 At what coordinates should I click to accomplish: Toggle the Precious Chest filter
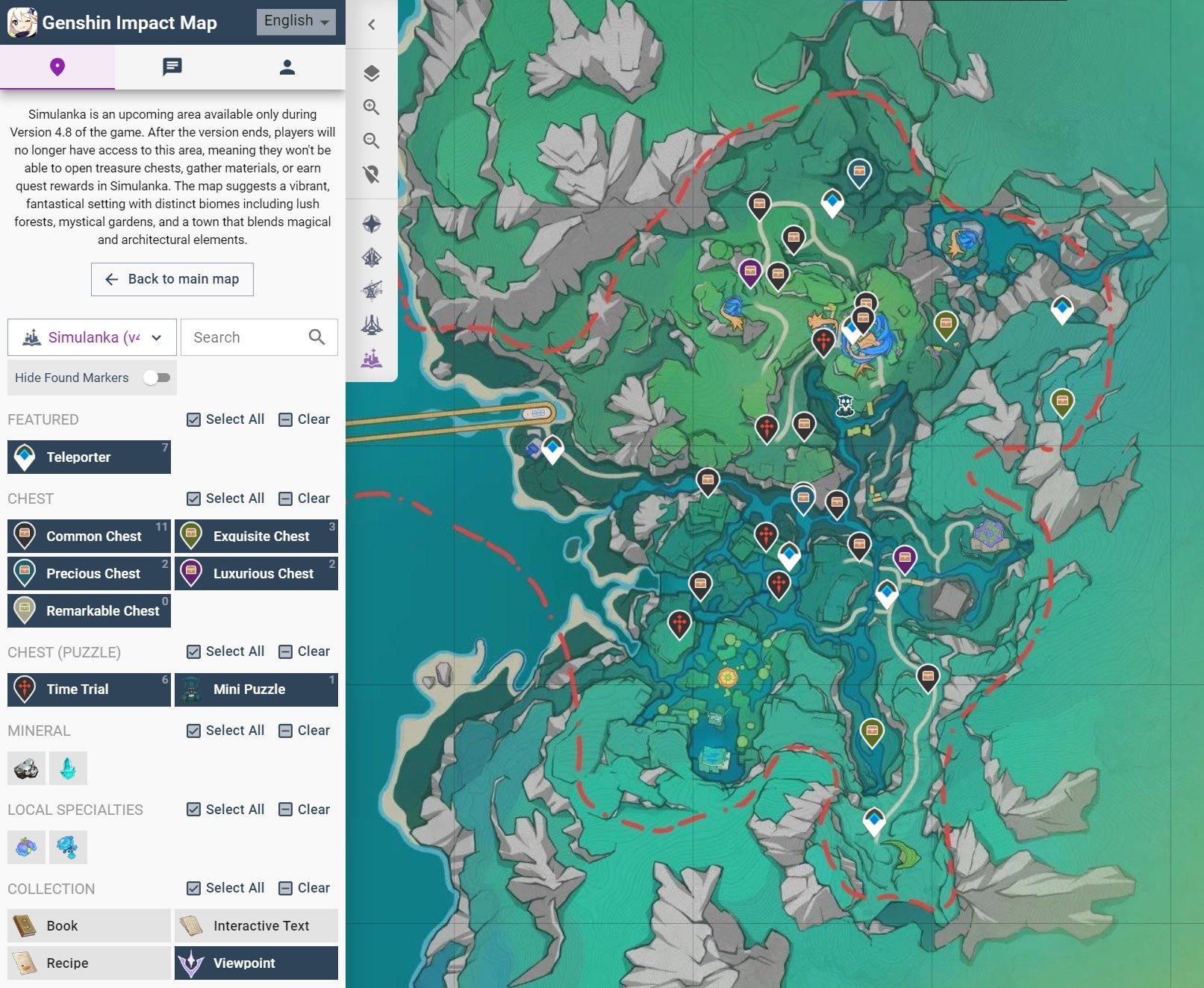[89, 573]
